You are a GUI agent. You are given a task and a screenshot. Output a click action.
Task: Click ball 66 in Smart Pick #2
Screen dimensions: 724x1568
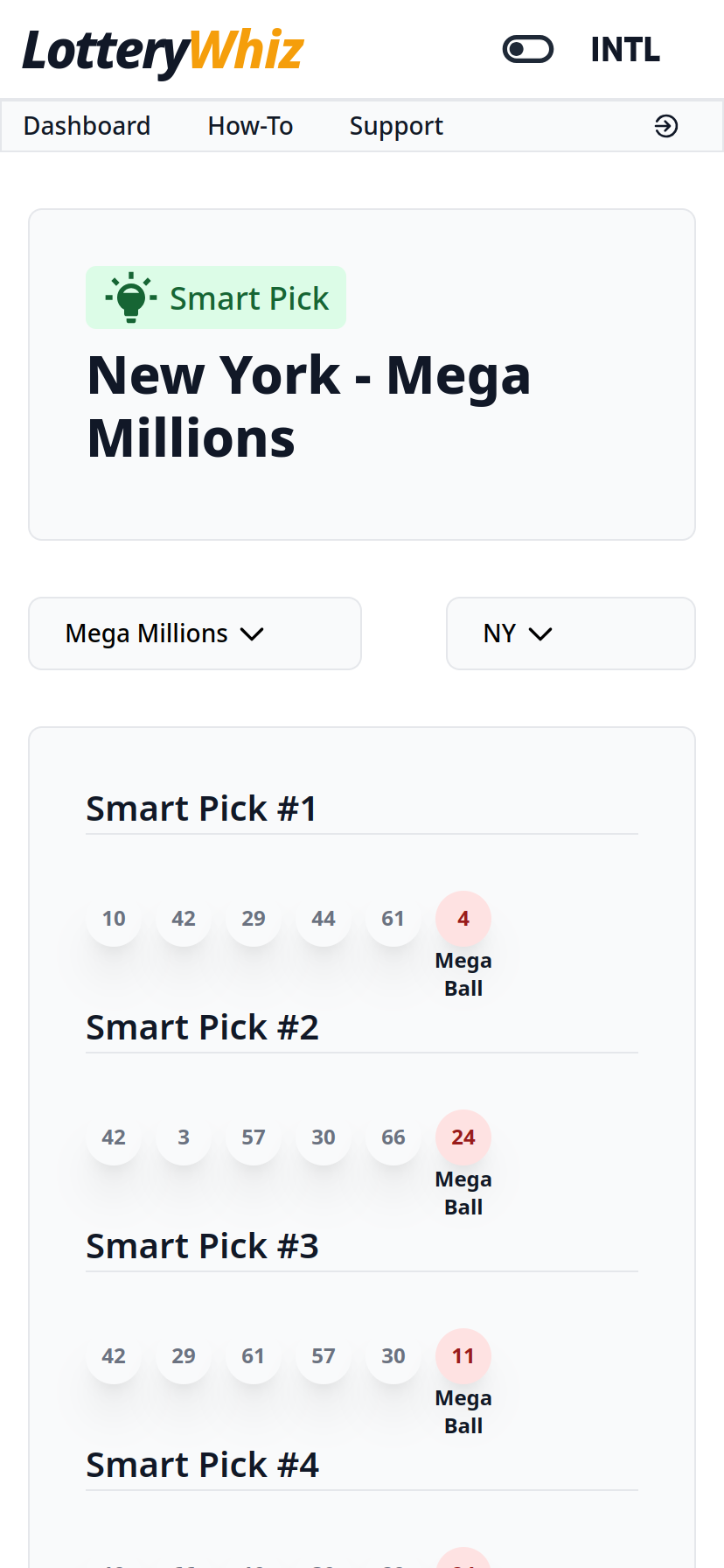tap(393, 1137)
